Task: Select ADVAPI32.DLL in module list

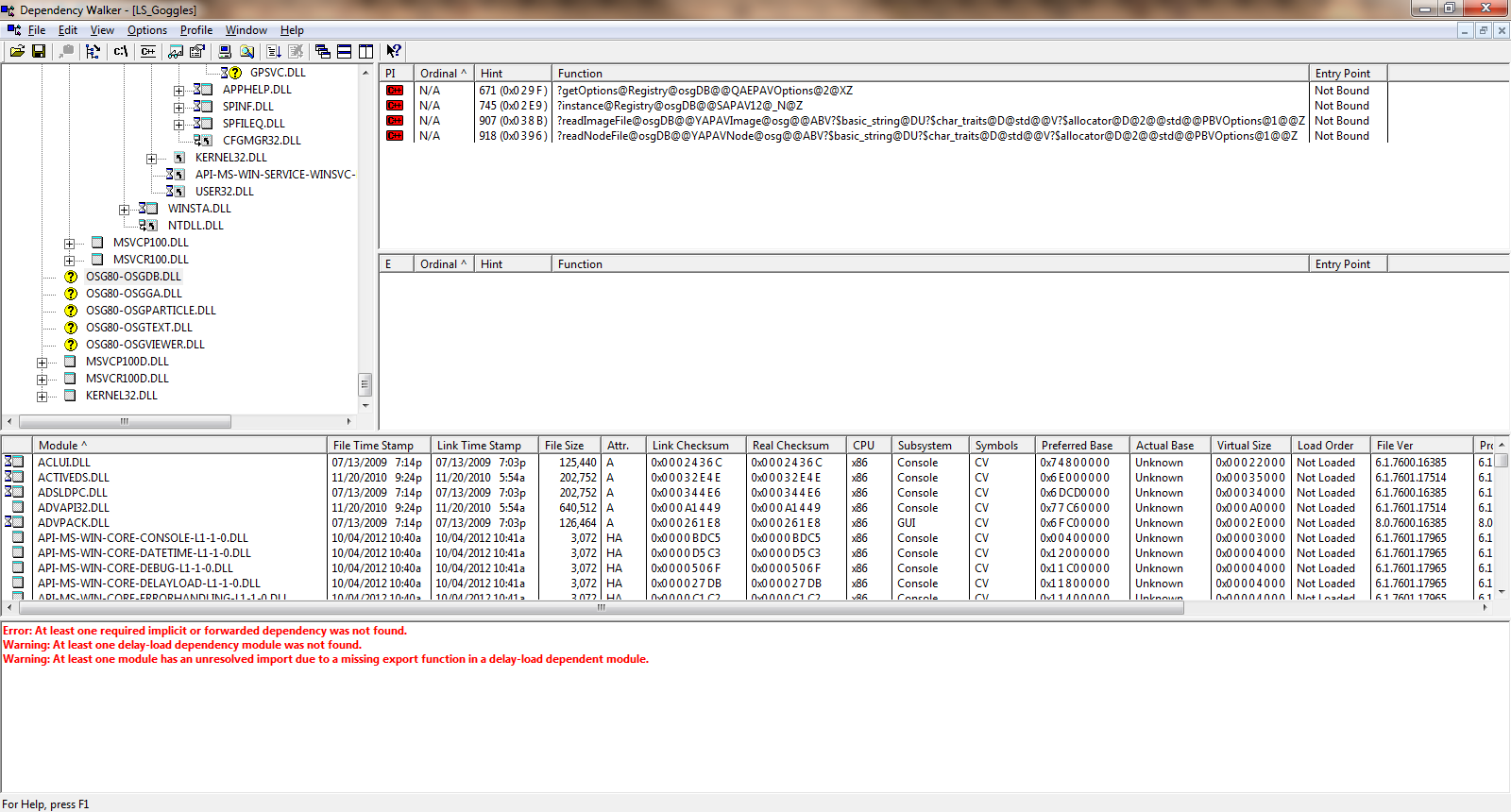Action: tap(73, 507)
